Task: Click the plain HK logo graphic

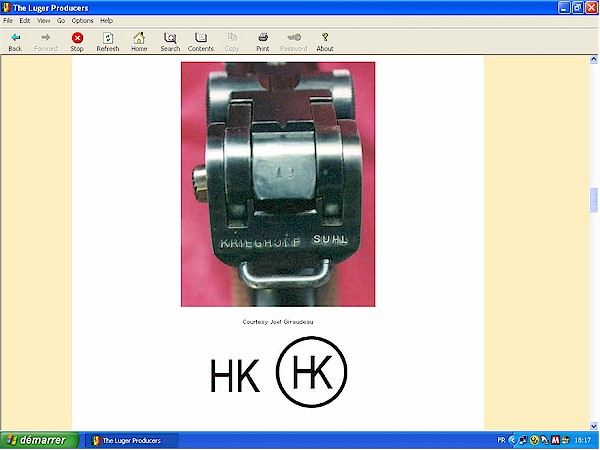Action: click(x=235, y=376)
